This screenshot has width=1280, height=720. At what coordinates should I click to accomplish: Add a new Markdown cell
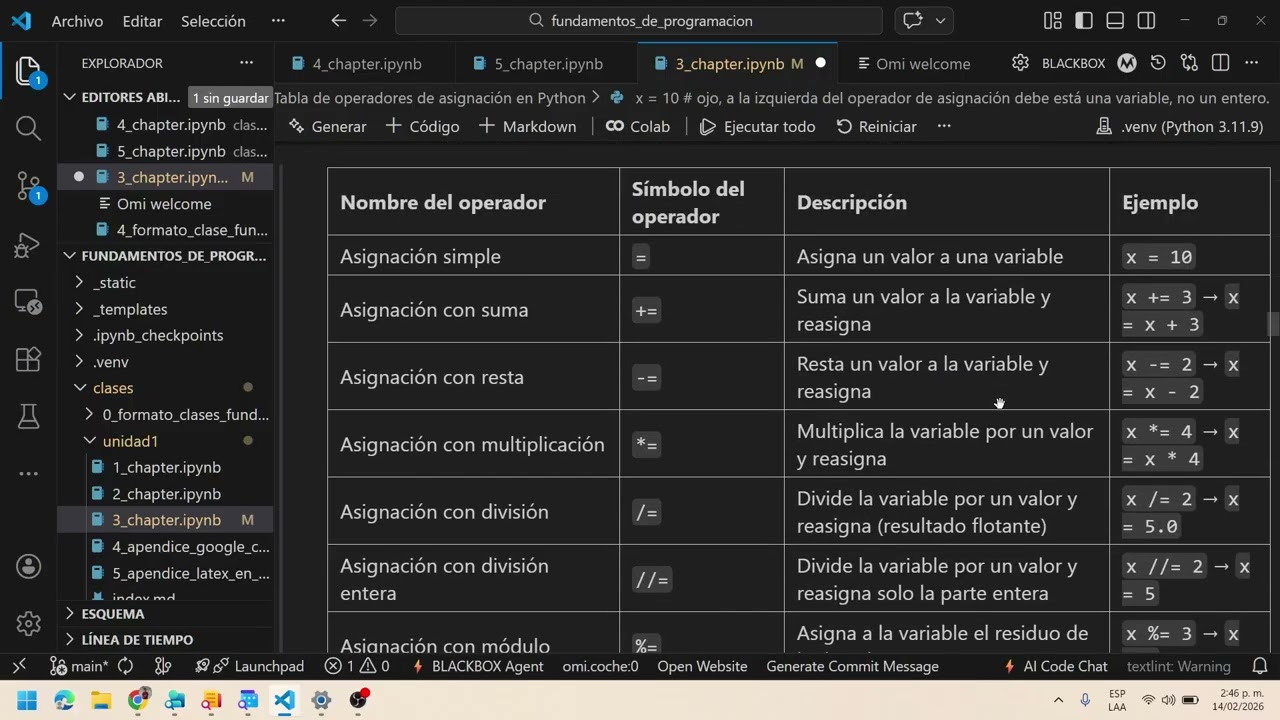pyautogui.click(x=527, y=126)
